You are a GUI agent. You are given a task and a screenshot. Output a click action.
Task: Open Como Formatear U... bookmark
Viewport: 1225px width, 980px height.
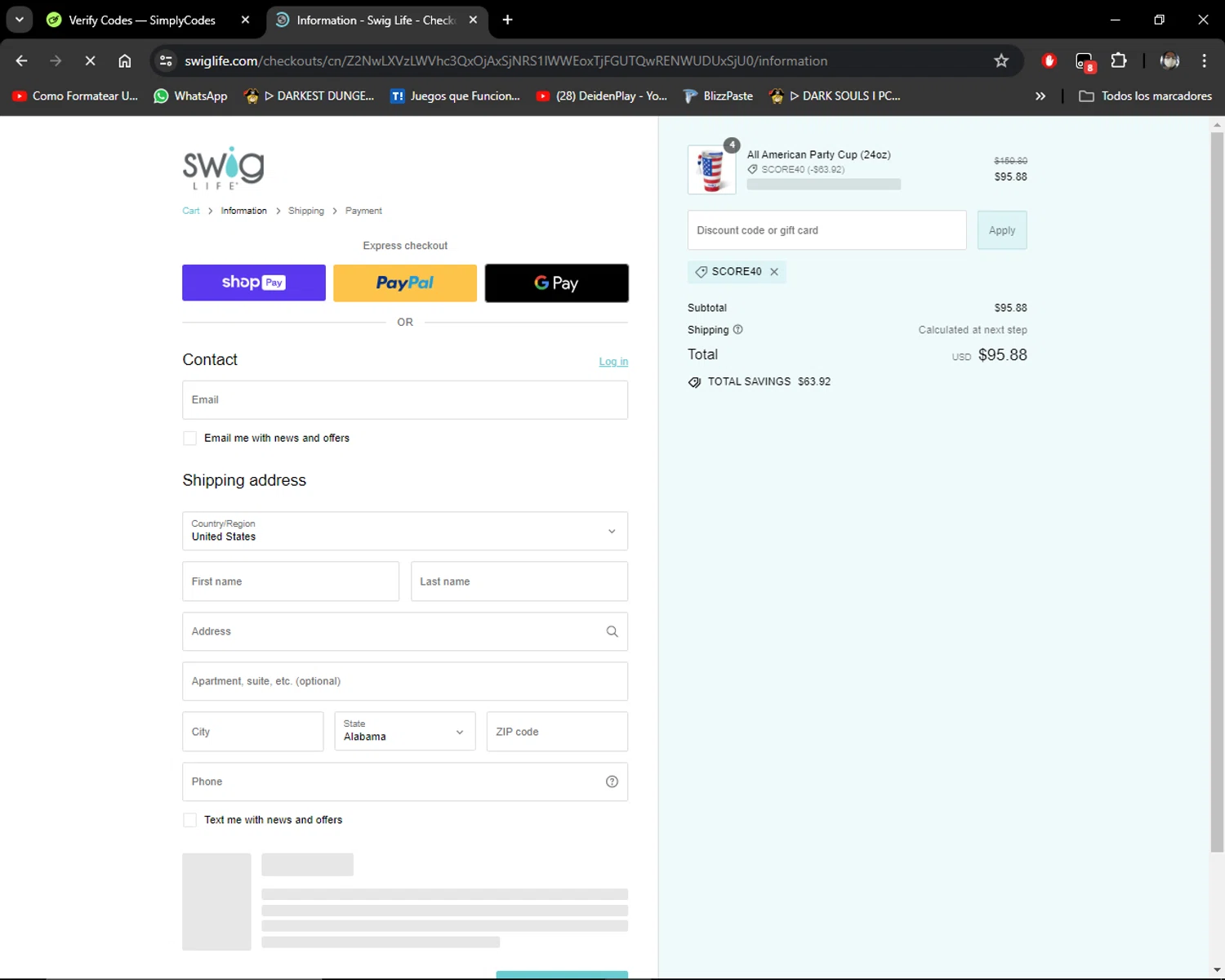[x=75, y=96]
